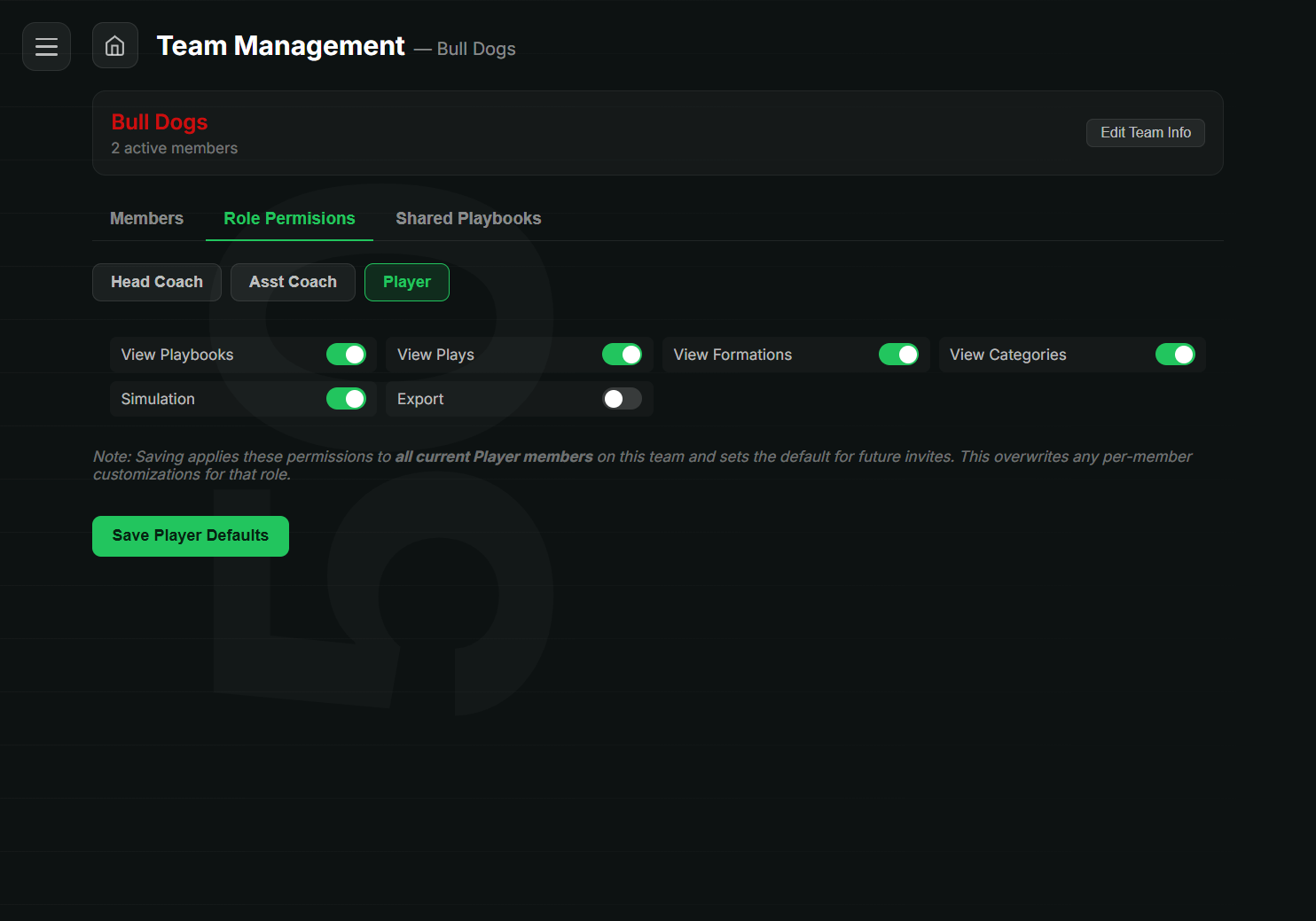Click the Simulation label text
This screenshot has width=1316, height=921.
point(158,399)
